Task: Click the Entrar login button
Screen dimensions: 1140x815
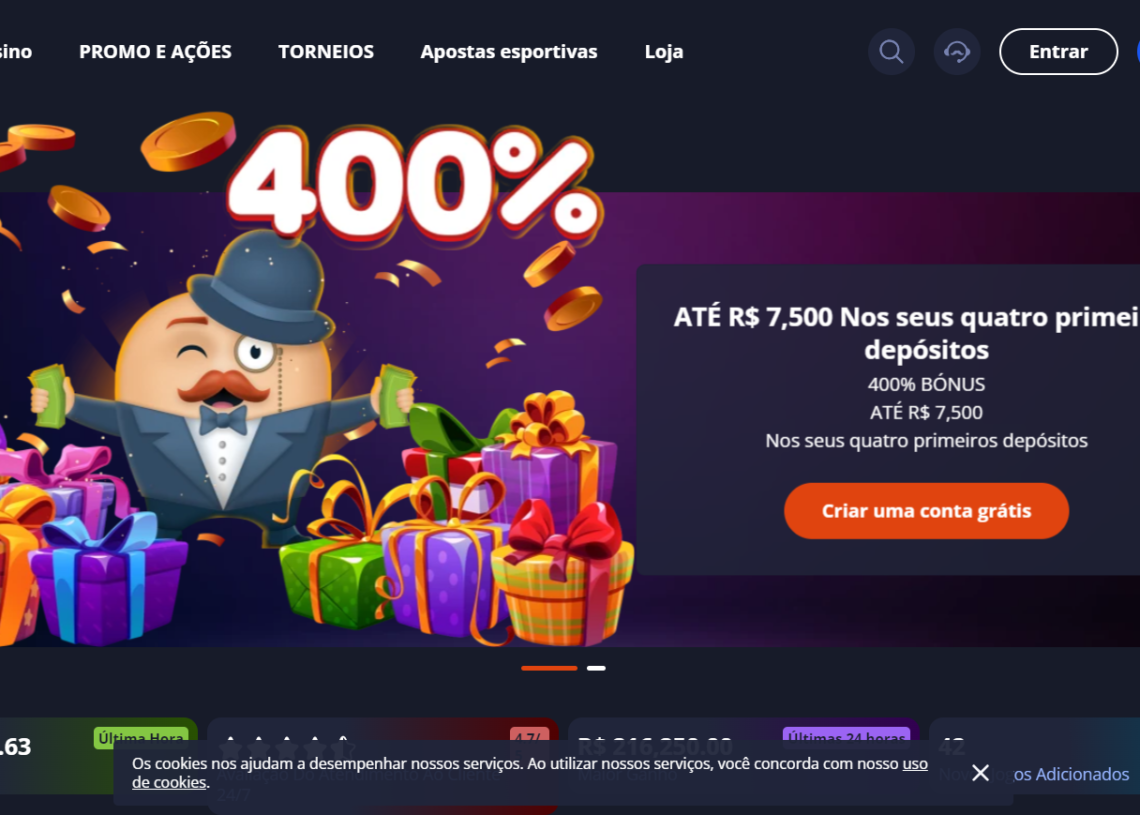Action: coord(1059,52)
